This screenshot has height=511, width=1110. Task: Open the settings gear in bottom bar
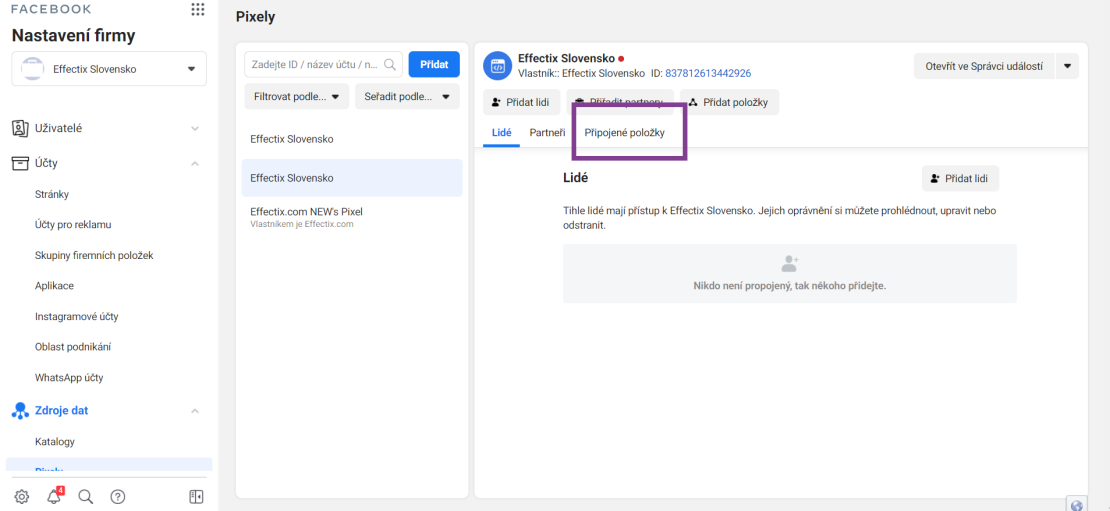tap(22, 497)
